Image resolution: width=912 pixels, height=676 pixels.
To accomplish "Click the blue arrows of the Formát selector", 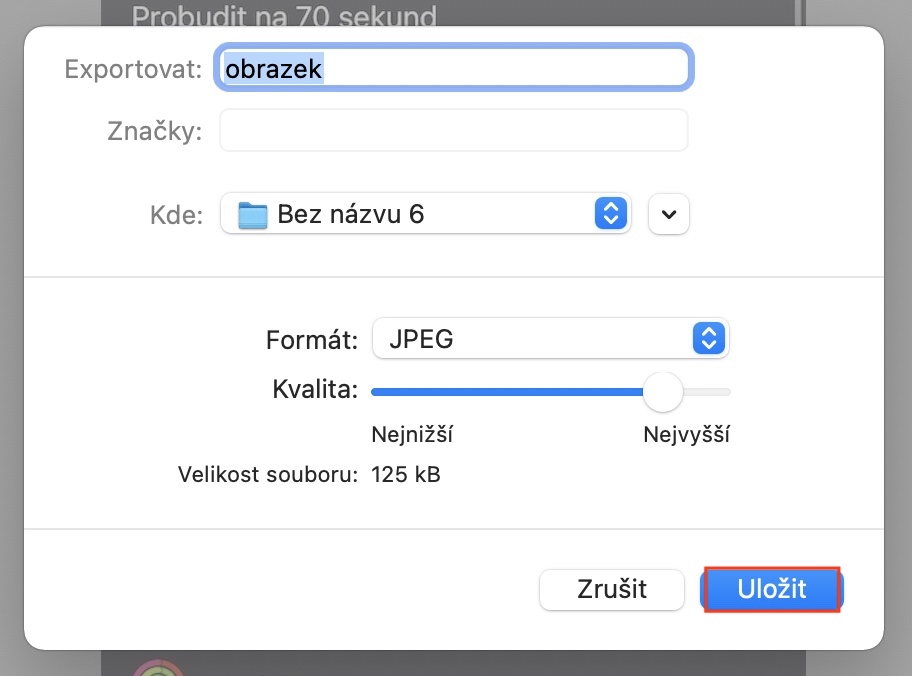I will 707,339.
